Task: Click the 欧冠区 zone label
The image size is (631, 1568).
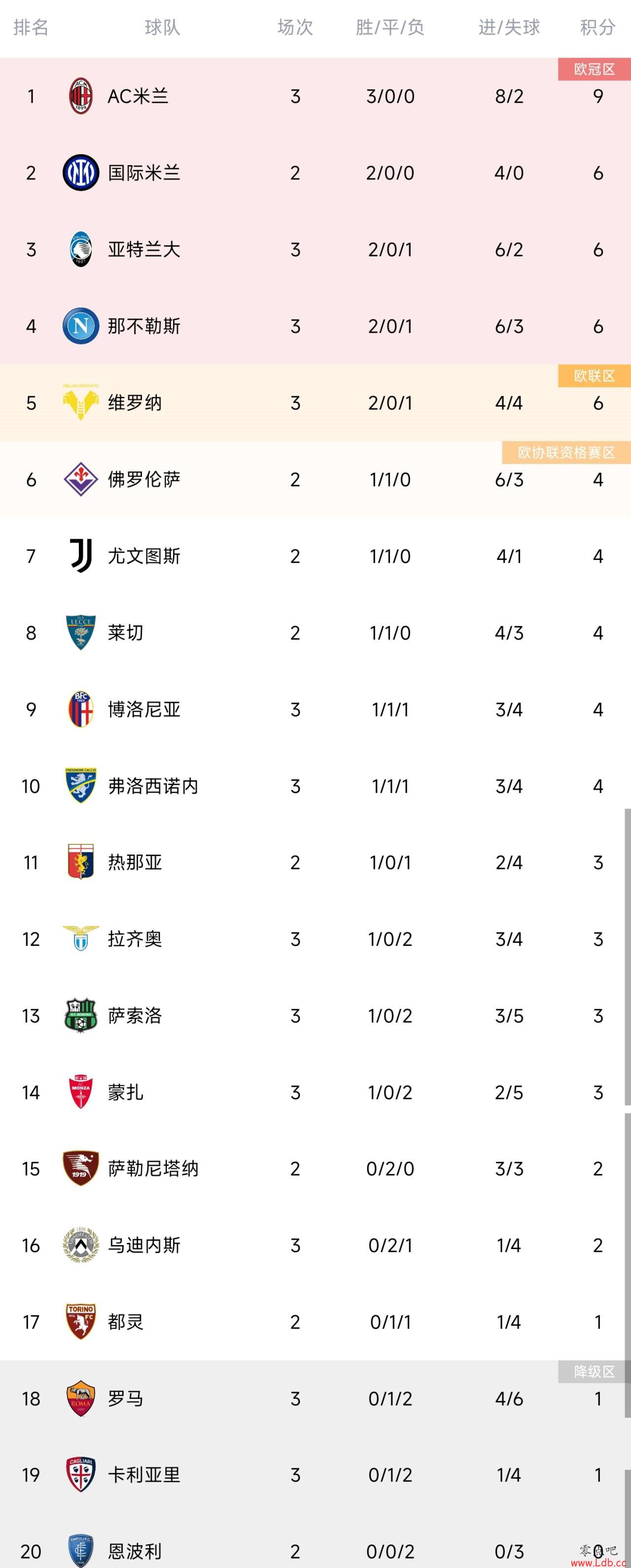Action: pos(595,70)
